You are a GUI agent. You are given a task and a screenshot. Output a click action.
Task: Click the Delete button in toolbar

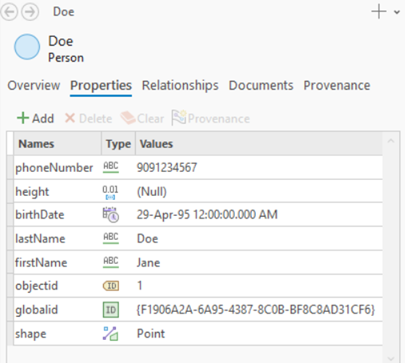88,118
